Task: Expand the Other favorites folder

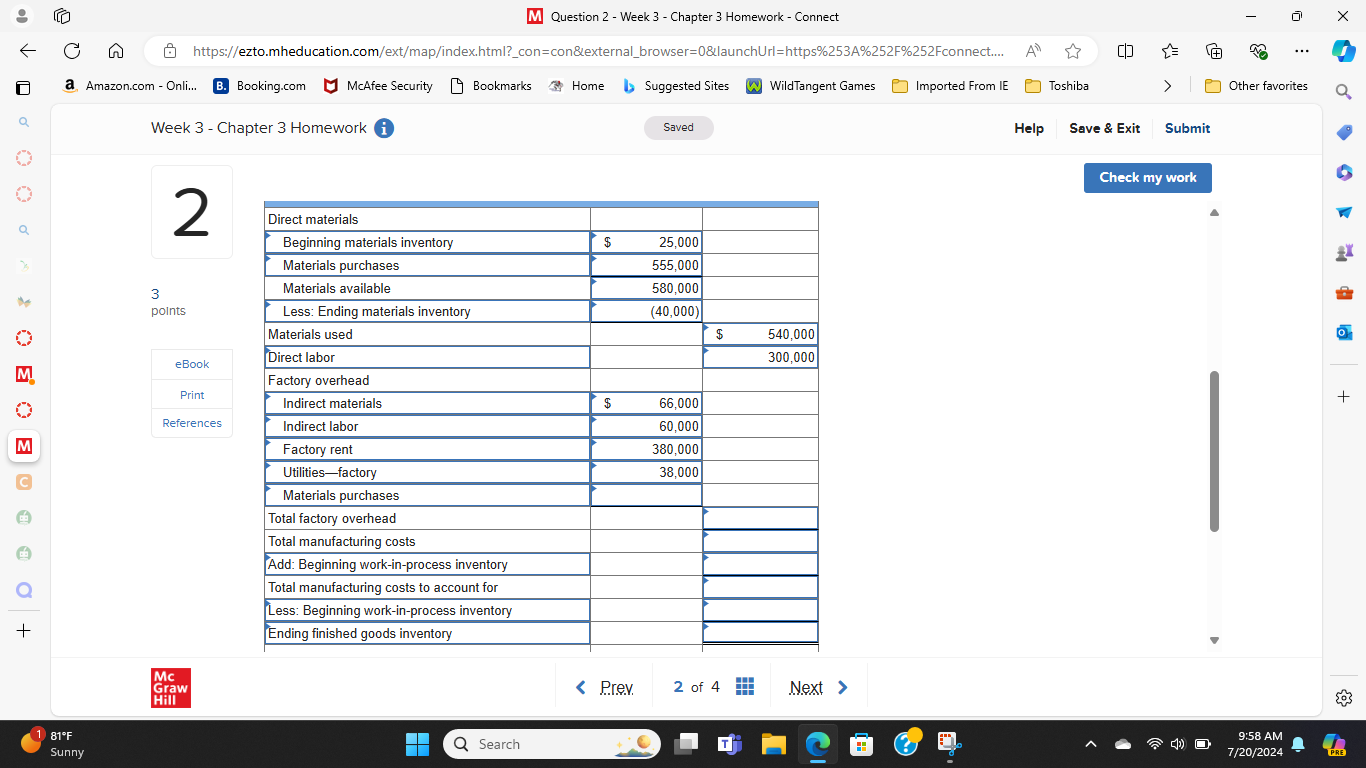Action: [1257, 86]
